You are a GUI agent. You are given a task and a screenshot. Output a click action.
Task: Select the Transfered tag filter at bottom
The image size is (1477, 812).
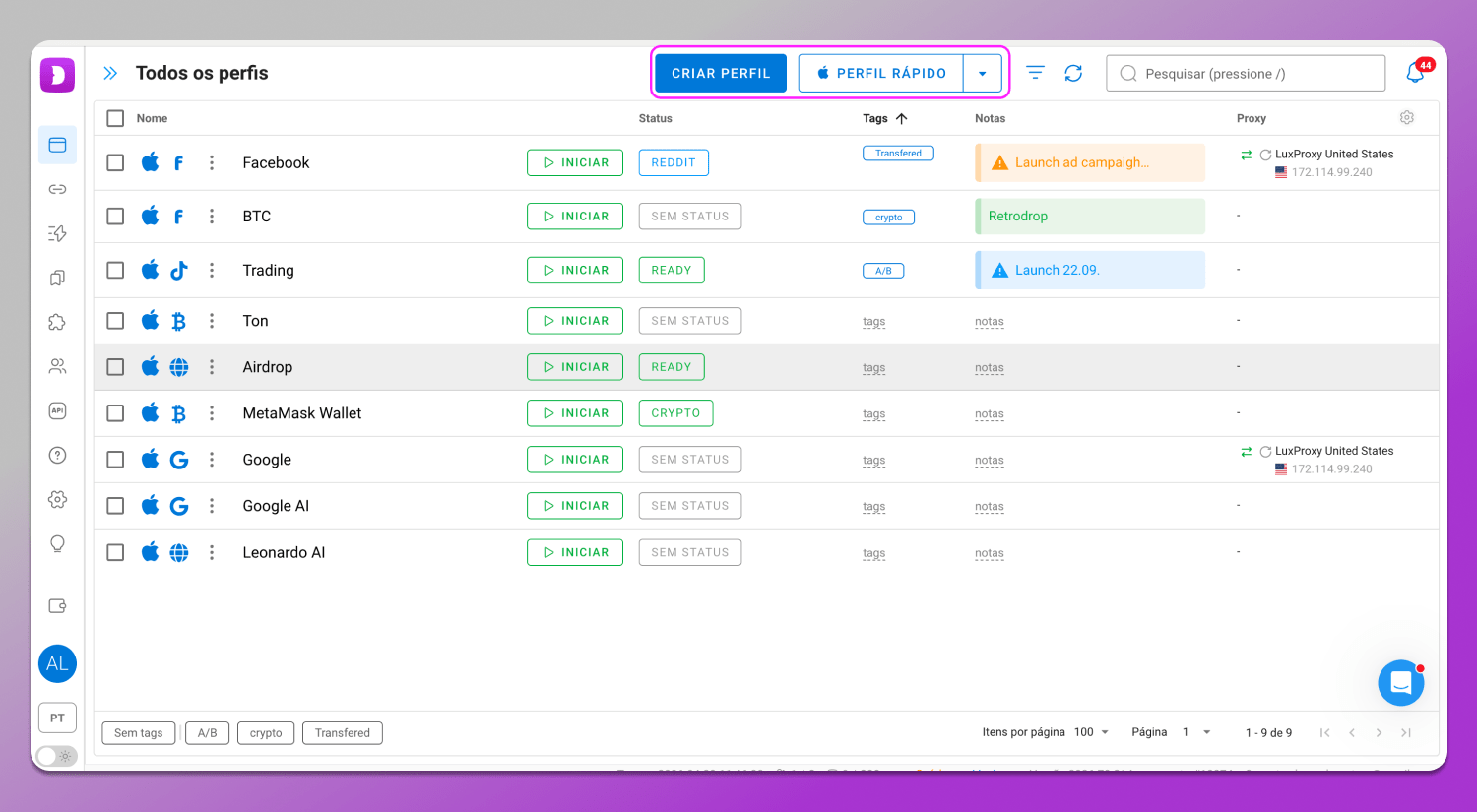click(x=343, y=733)
